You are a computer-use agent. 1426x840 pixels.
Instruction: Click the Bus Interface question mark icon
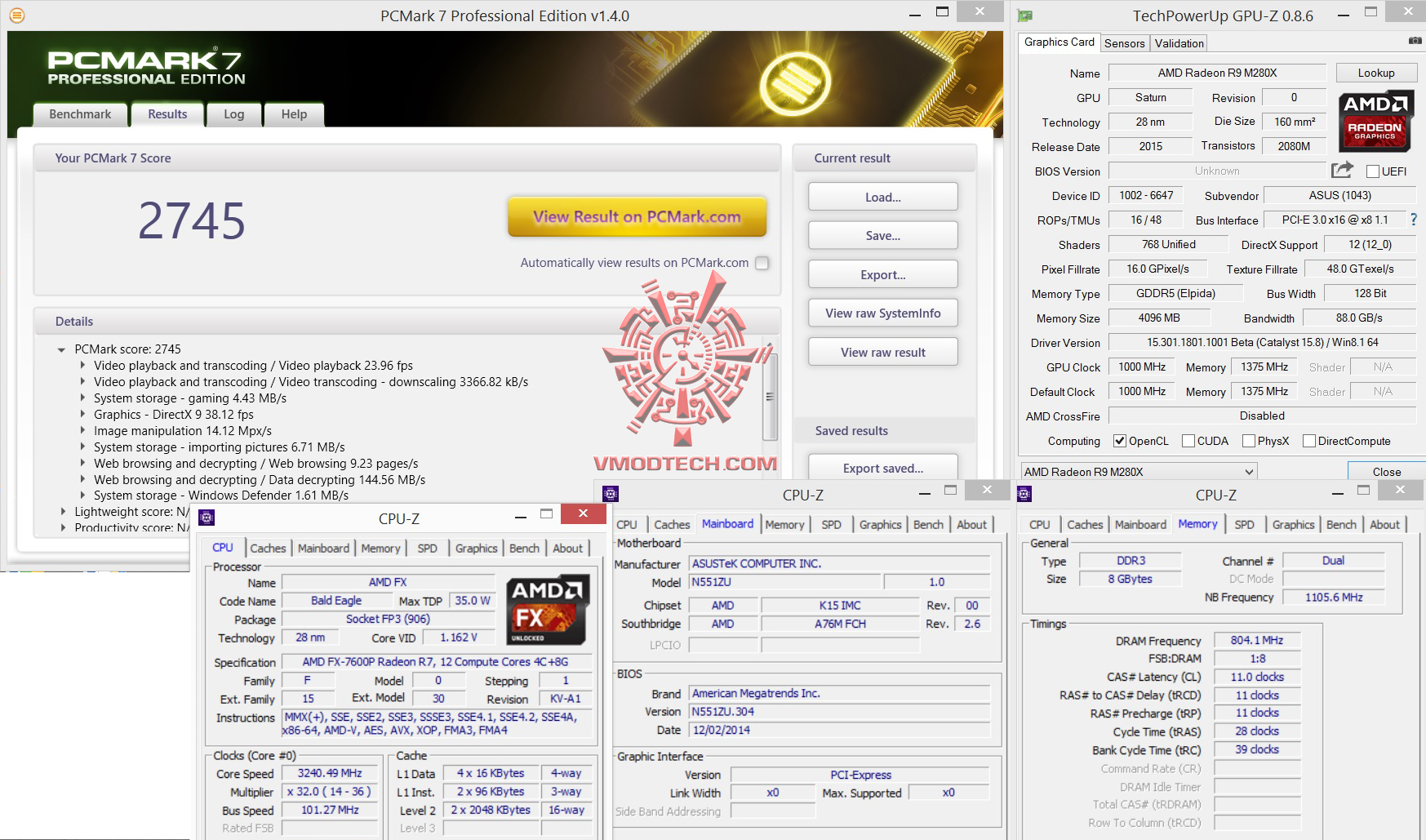coord(1414,220)
